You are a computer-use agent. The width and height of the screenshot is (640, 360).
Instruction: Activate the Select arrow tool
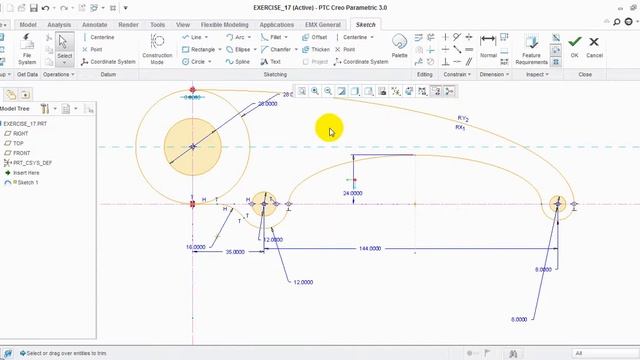64,49
